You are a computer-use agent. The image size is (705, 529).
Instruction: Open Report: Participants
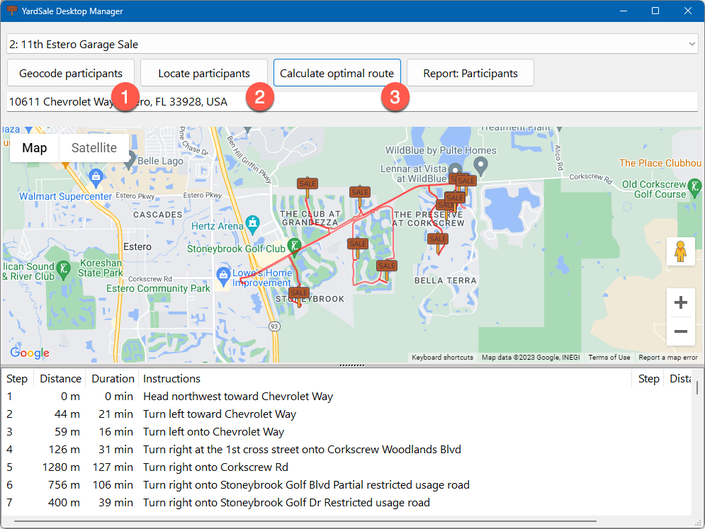tap(470, 73)
